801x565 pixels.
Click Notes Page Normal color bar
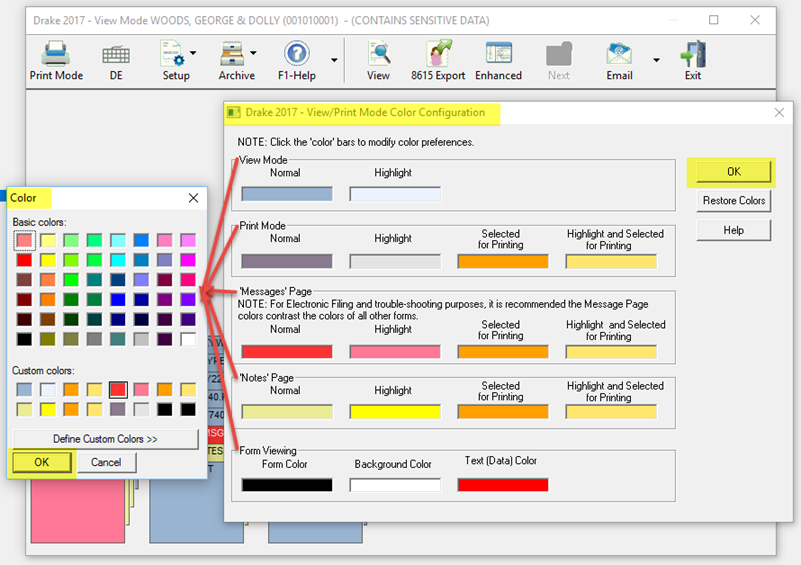287,412
